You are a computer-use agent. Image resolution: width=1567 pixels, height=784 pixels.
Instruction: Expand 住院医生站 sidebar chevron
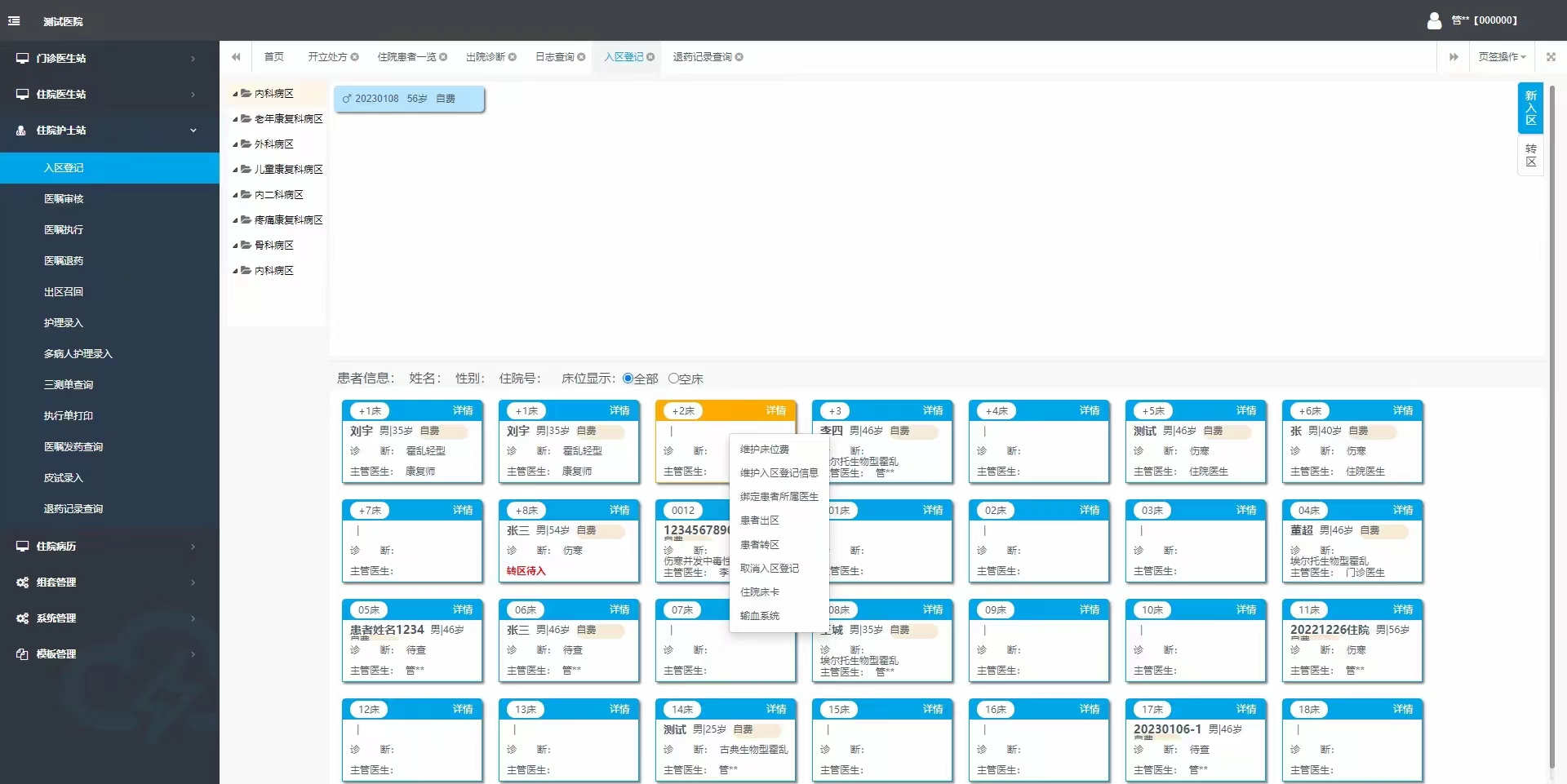click(193, 95)
